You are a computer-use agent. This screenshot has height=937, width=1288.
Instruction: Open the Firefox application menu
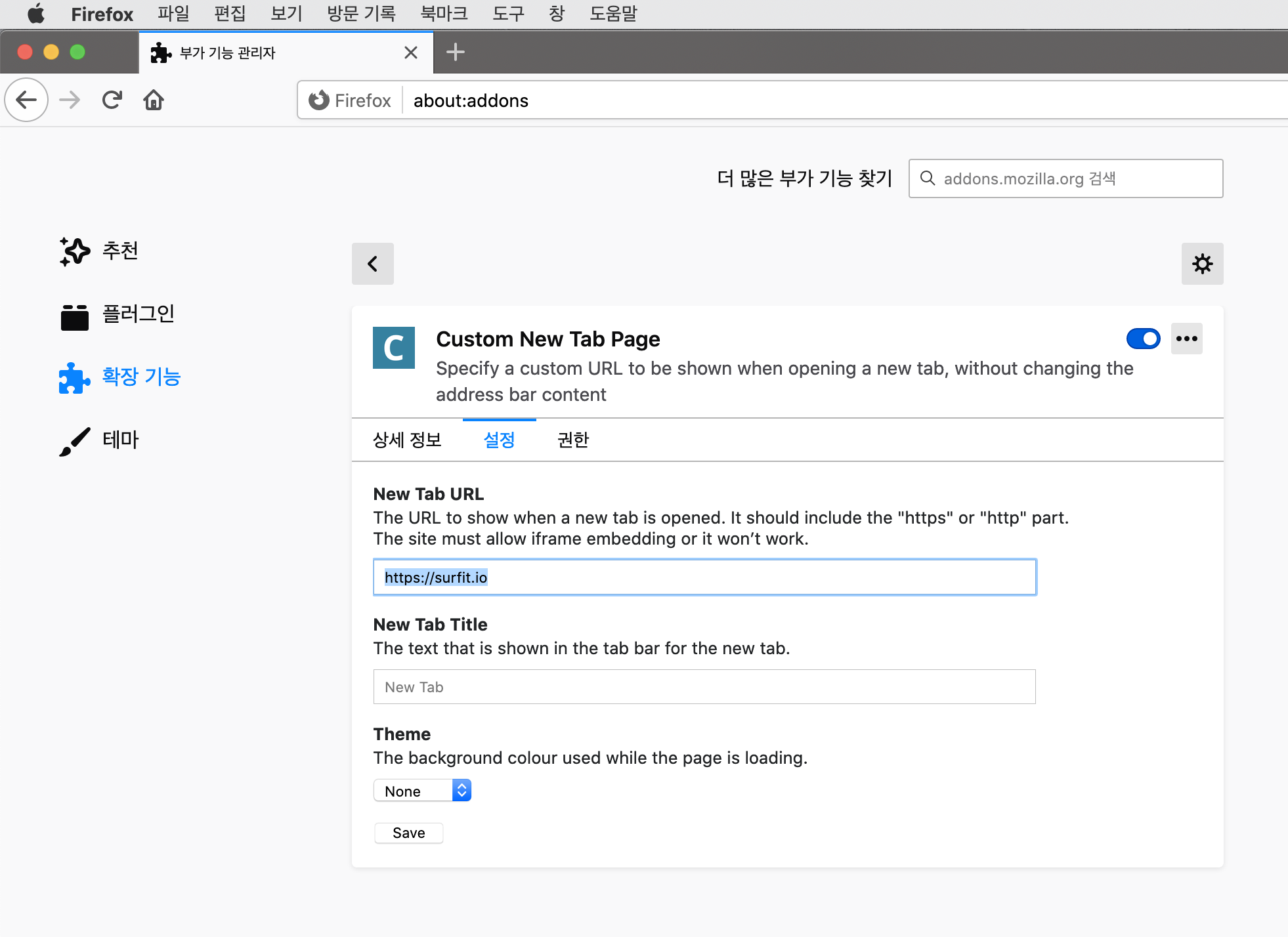[102, 14]
